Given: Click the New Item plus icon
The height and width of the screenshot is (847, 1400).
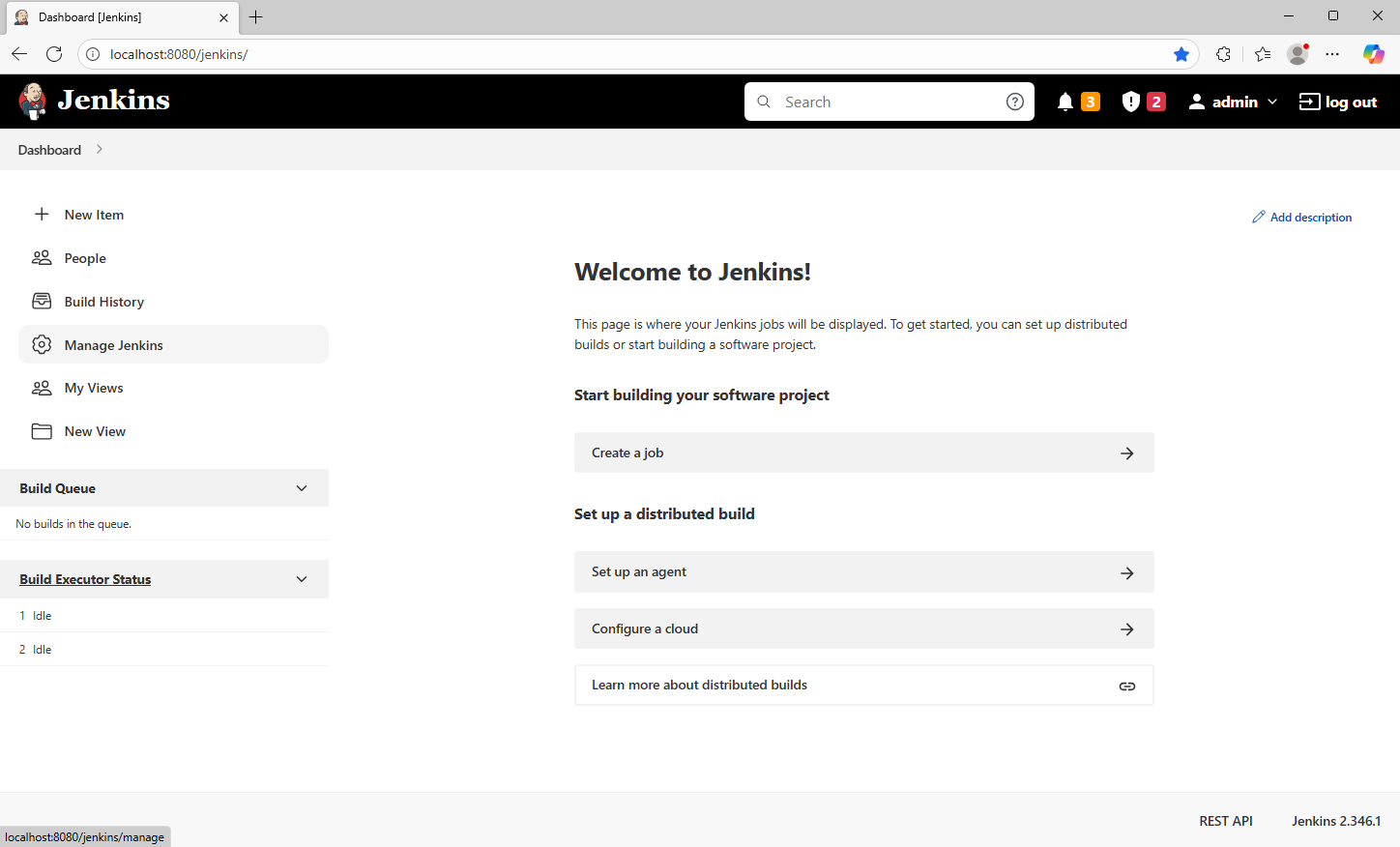Looking at the screenshot, I should coord(42,215).
